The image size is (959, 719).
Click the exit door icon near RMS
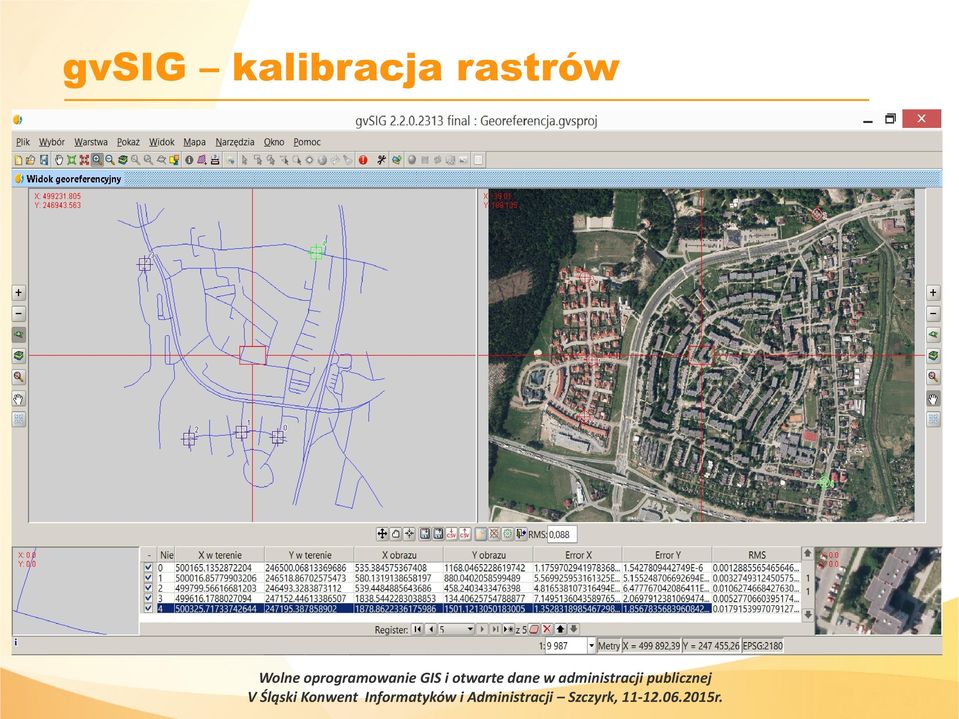coord(521,534)
